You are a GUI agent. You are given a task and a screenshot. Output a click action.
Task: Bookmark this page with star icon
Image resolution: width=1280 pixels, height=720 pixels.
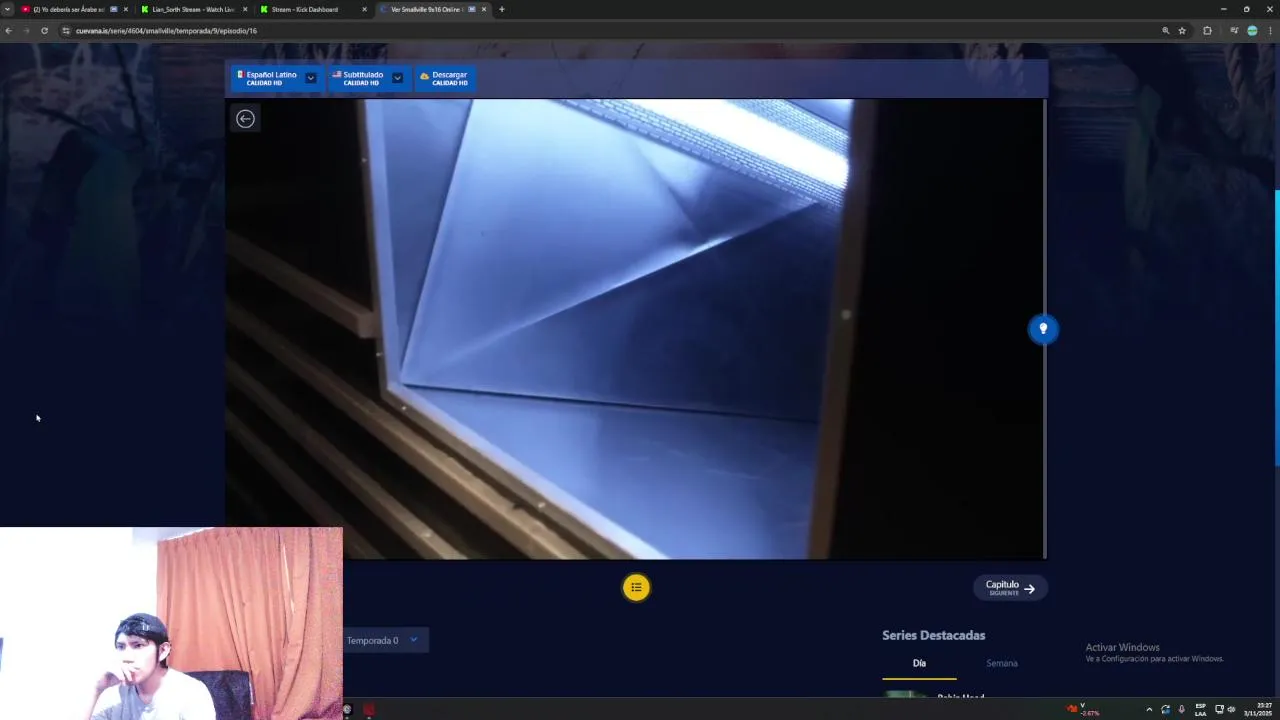[x=1182, y=31]
